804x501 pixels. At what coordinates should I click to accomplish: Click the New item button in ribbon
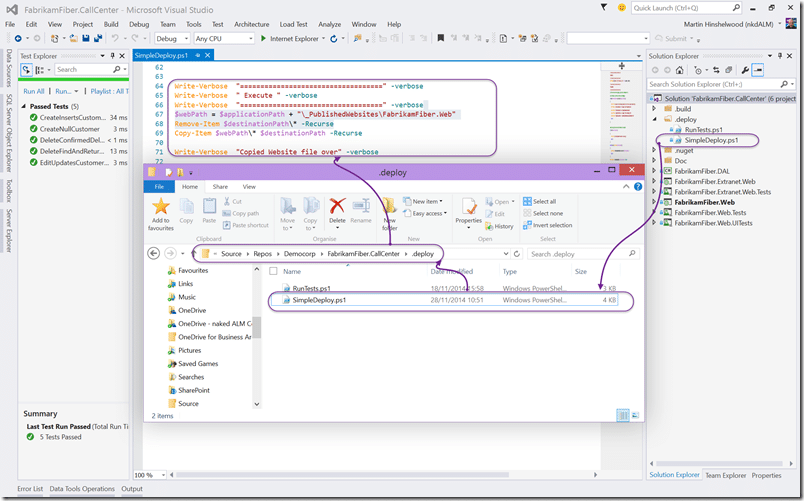tap(423, 202)
